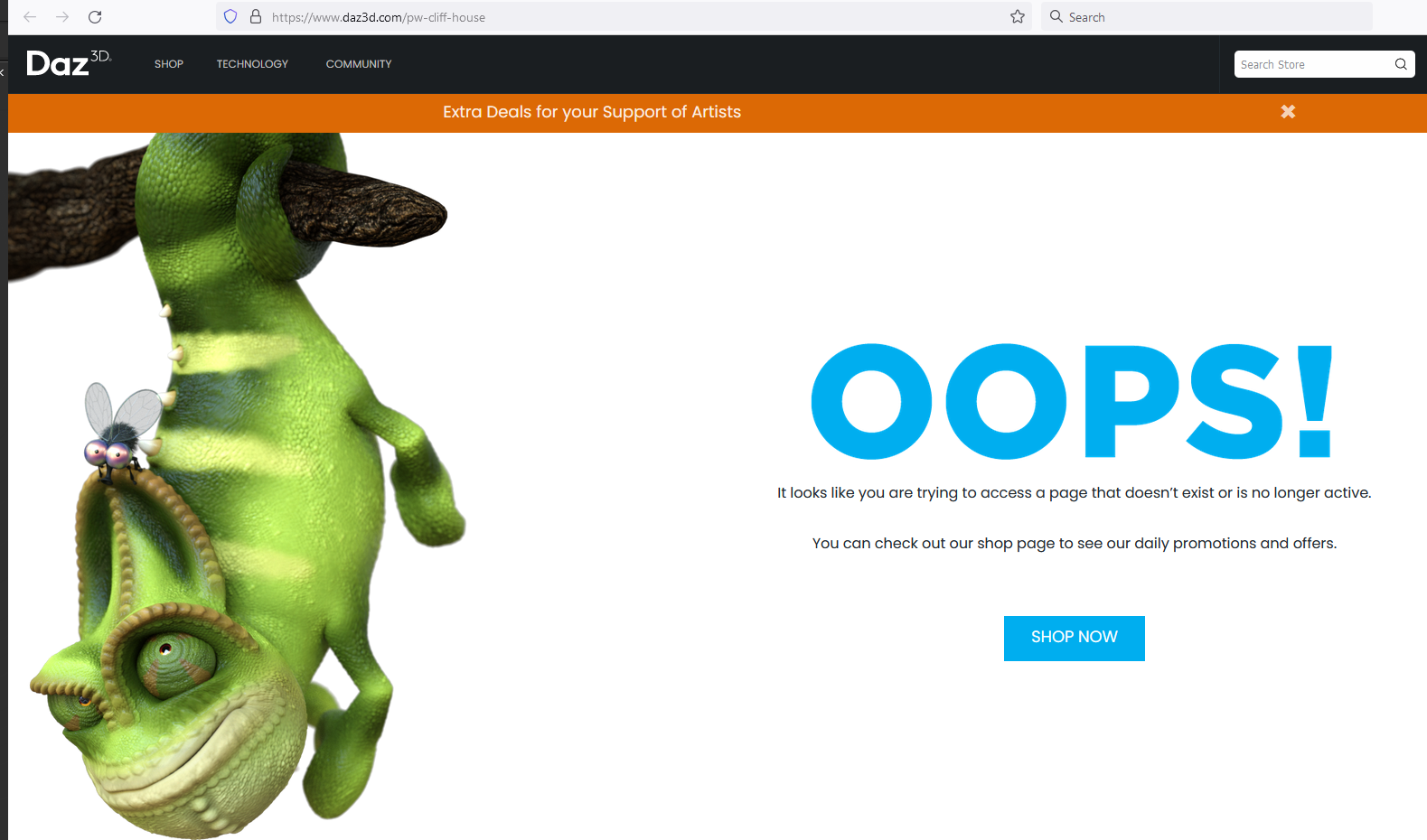Reload the current page
Image resolution: width=1427 pixels, height=840 pixels.
[x=95, y=17]
